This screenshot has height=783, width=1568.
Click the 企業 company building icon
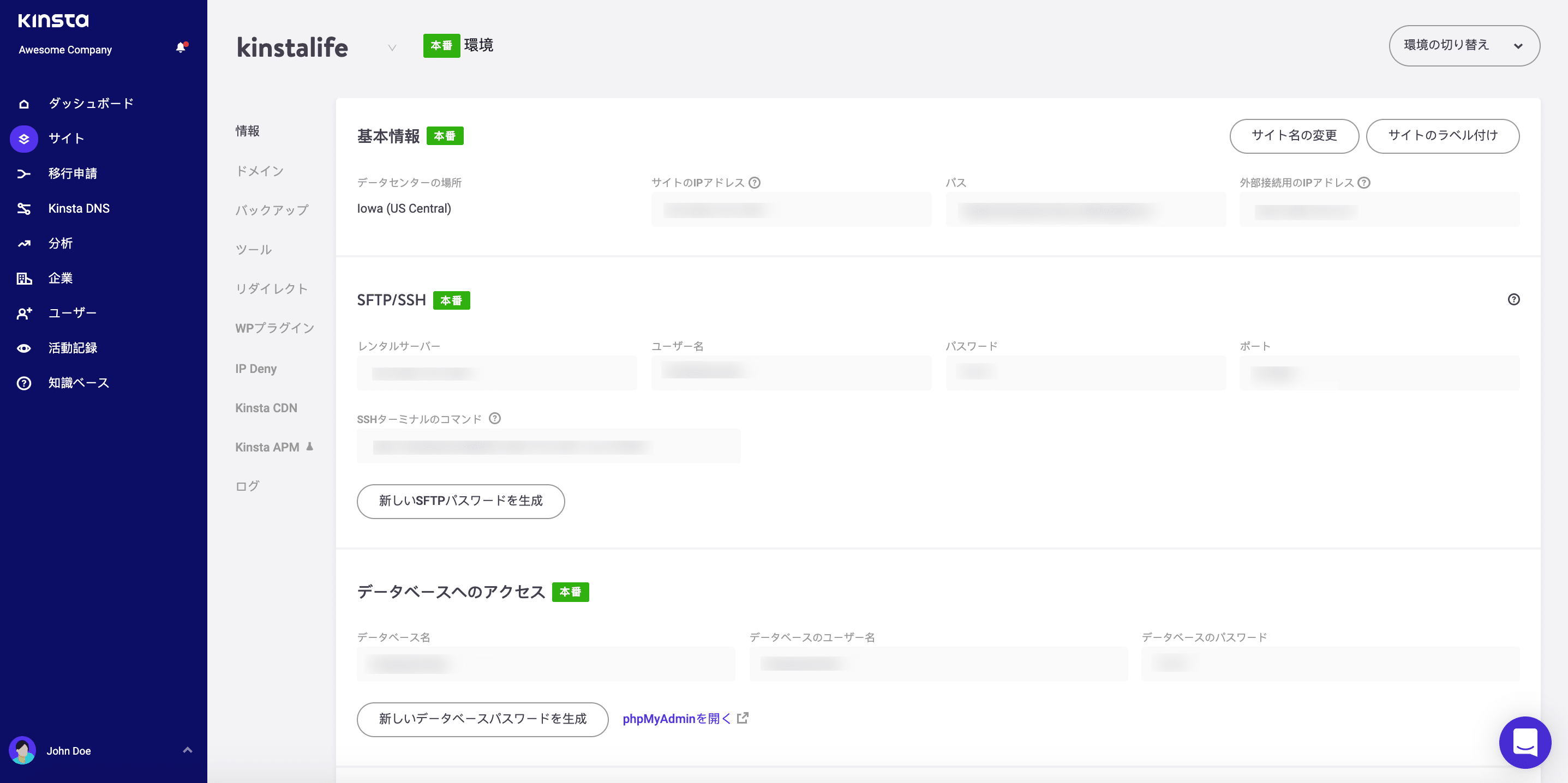(24, 278)
